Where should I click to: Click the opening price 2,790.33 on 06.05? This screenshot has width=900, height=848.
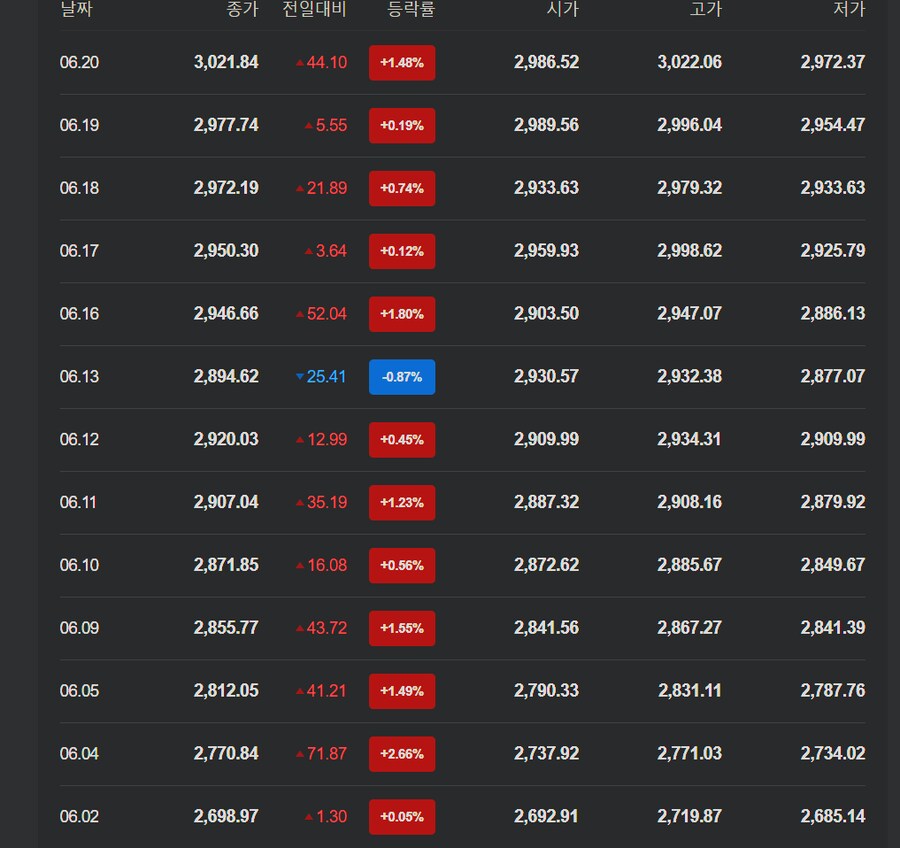pos(546,691)
